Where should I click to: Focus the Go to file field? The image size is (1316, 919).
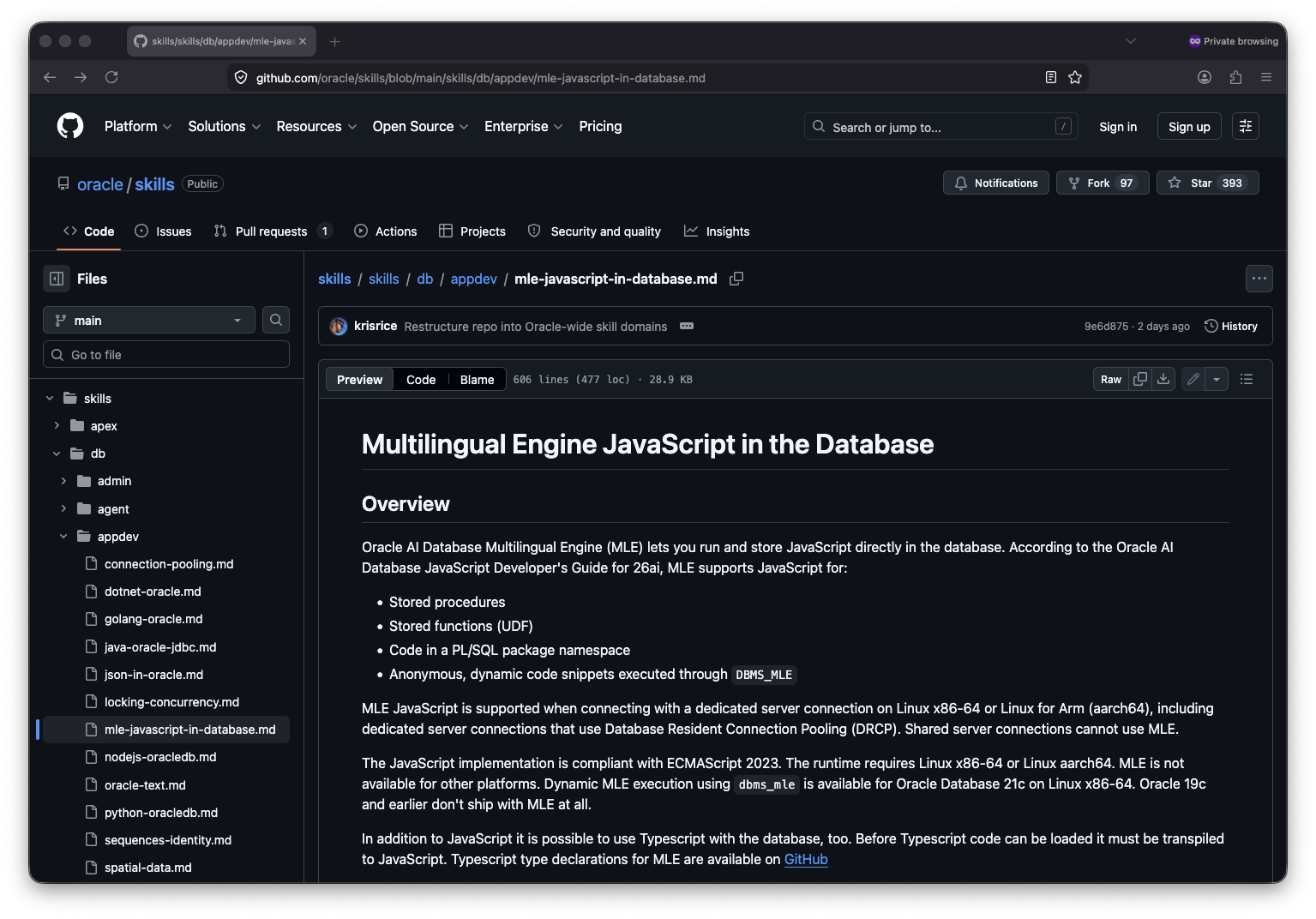tap(166, 354)
